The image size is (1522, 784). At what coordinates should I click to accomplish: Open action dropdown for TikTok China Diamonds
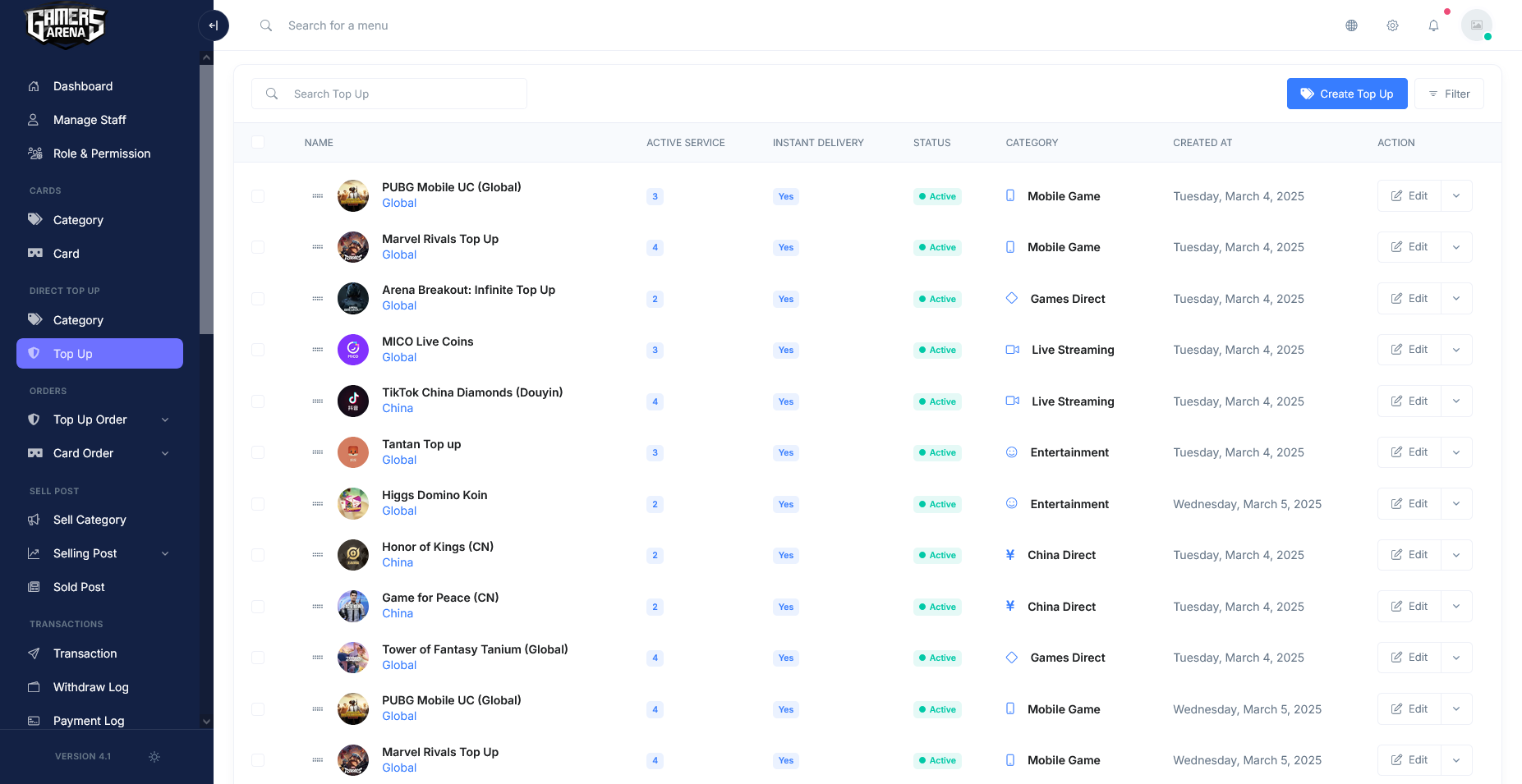click(x=1456, y=401)
